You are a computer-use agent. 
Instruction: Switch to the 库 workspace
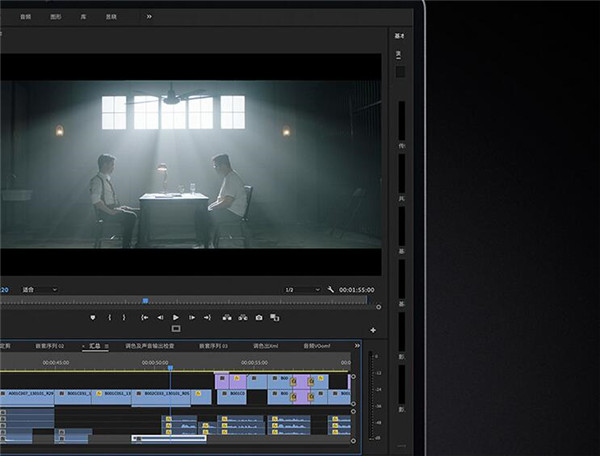point(83,17)
